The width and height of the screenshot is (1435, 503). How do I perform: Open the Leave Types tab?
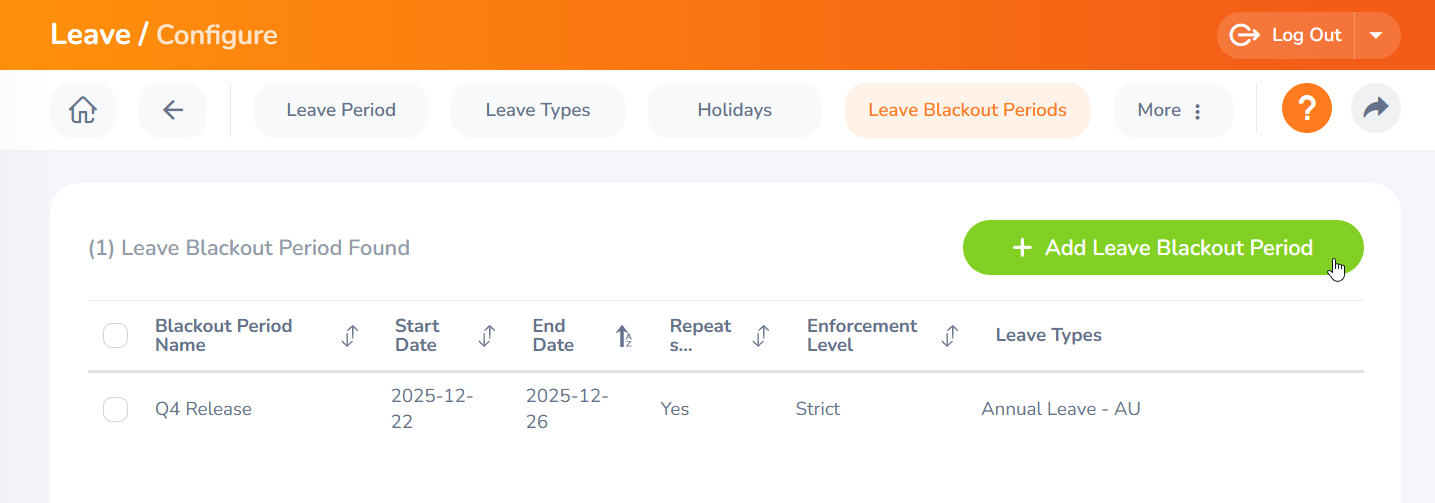click(538, 110)
